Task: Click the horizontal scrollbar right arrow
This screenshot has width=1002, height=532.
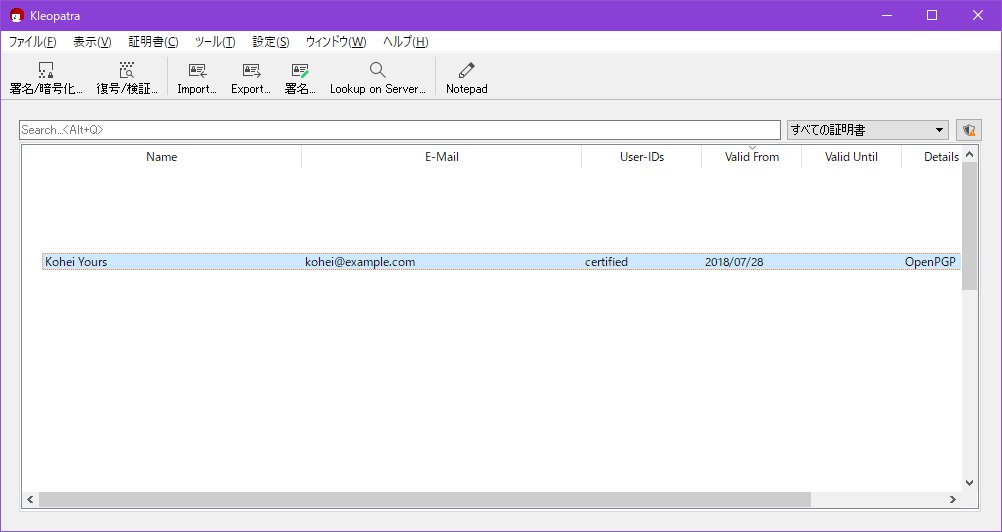Action: click(x=953, y=499)
